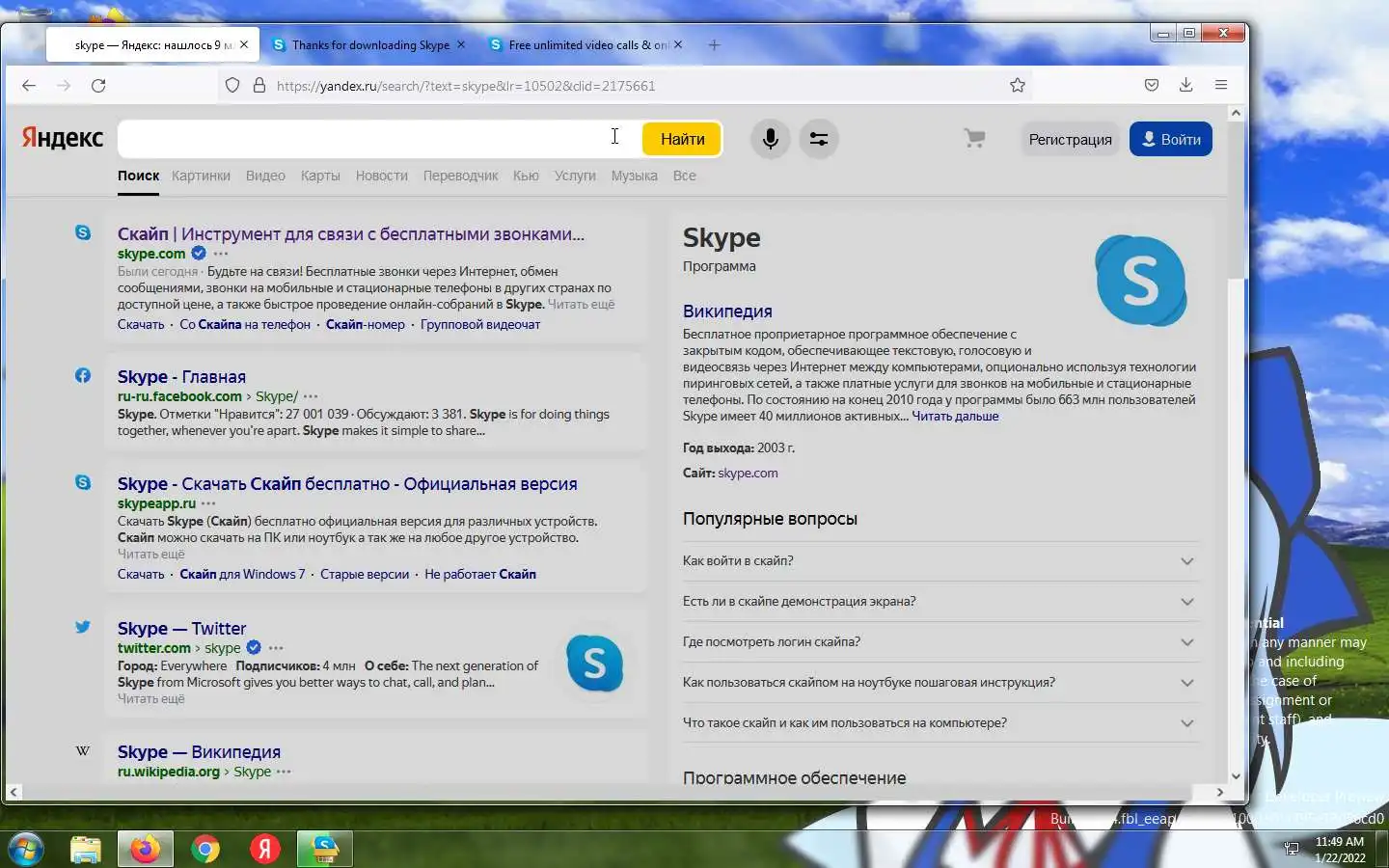Click the Skype logo in info panel
Screen dimensions: 1389x868
pyautogui.click(x=1141, y=281)
